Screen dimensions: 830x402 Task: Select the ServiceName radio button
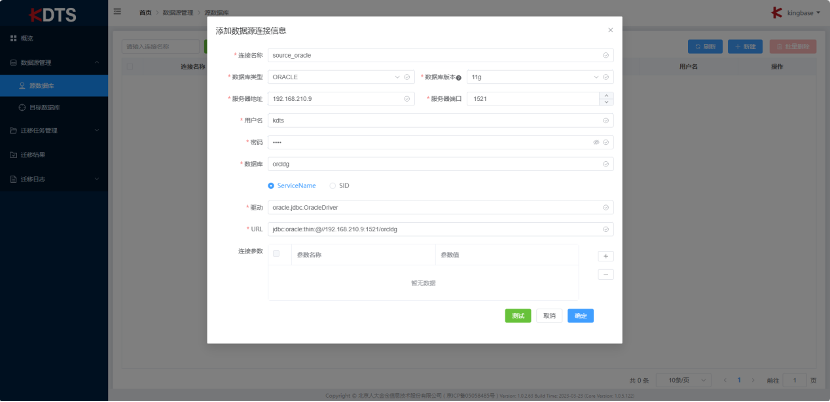pyautogui.click(x=271, y=186)
